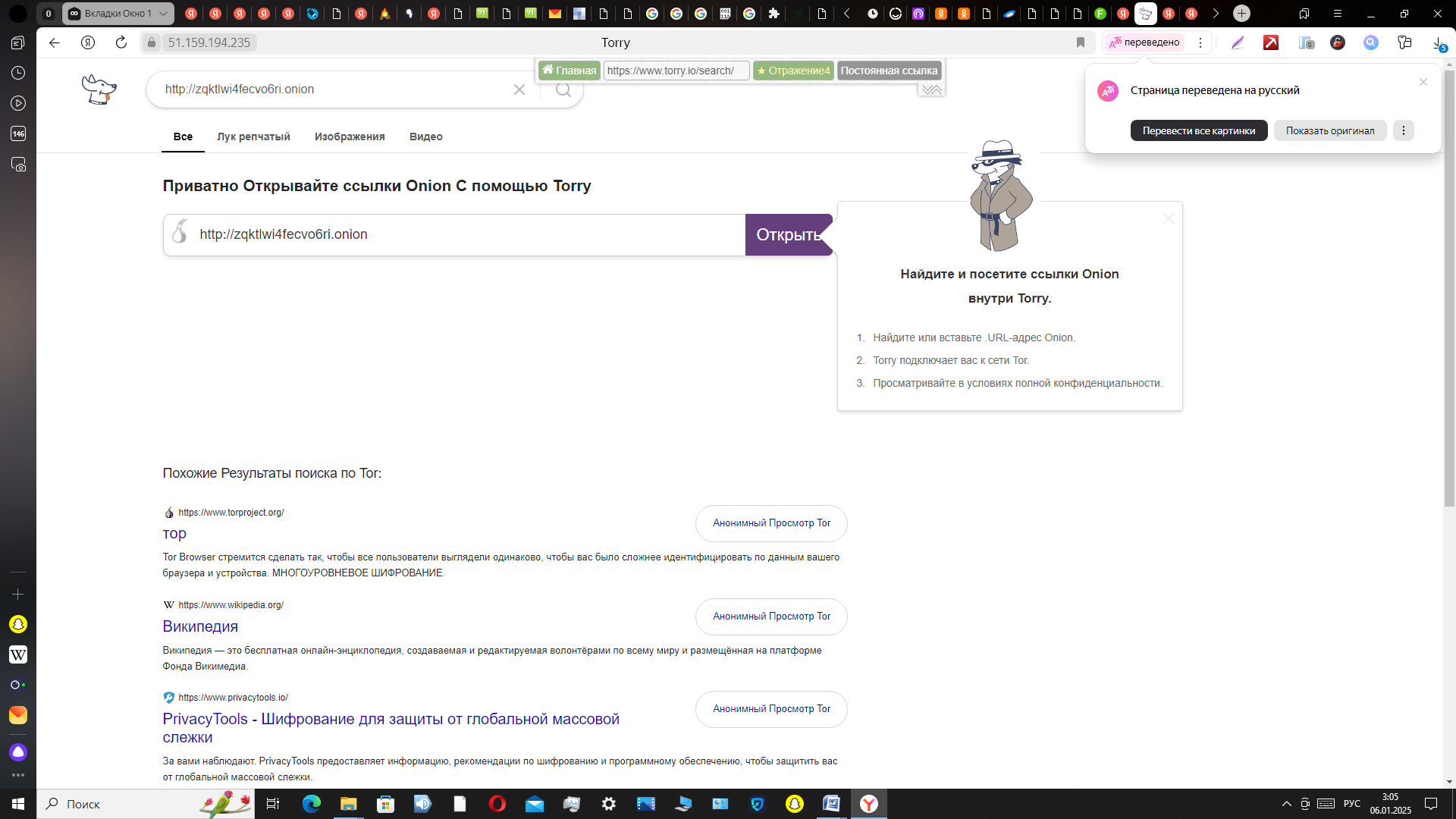
Task: Click the lock icon in the address bar
Action: 152,42
